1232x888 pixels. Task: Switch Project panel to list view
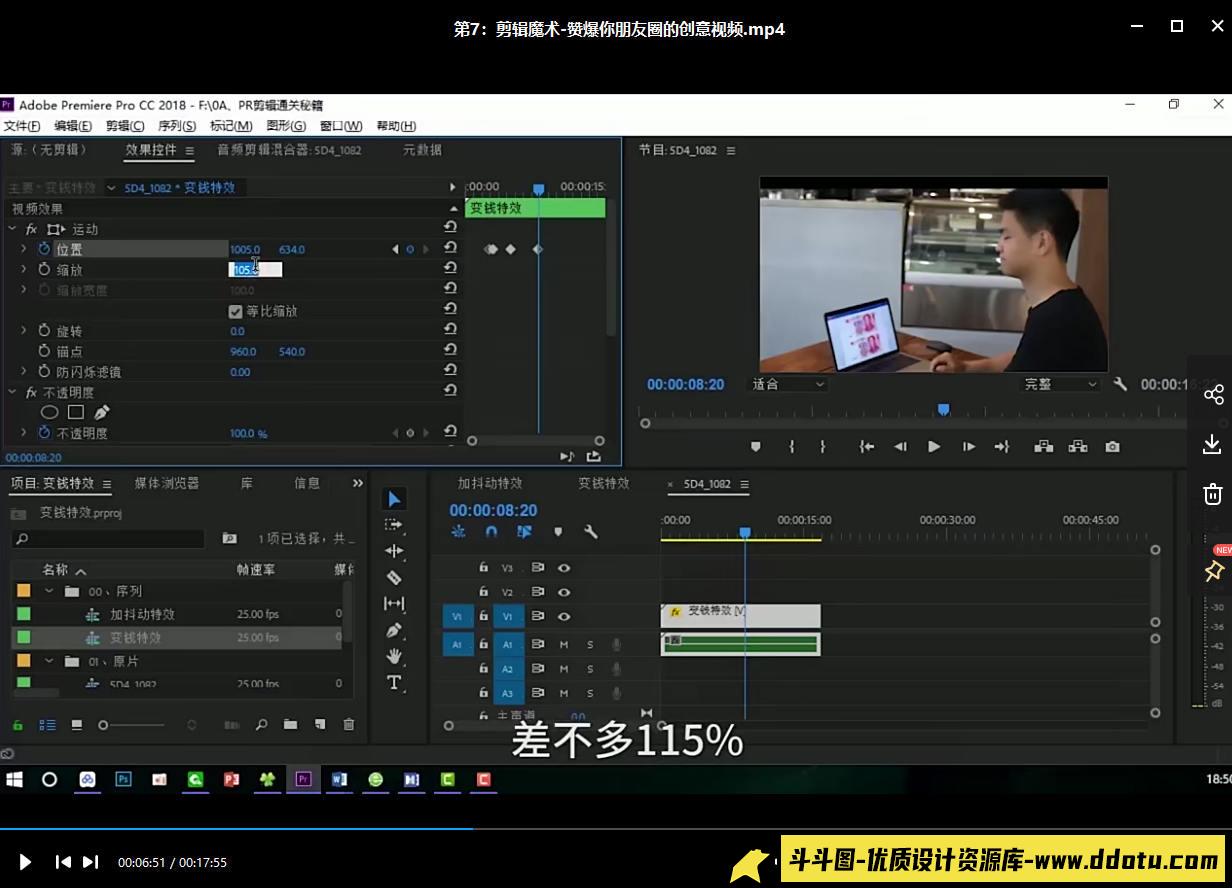[47, 725]
